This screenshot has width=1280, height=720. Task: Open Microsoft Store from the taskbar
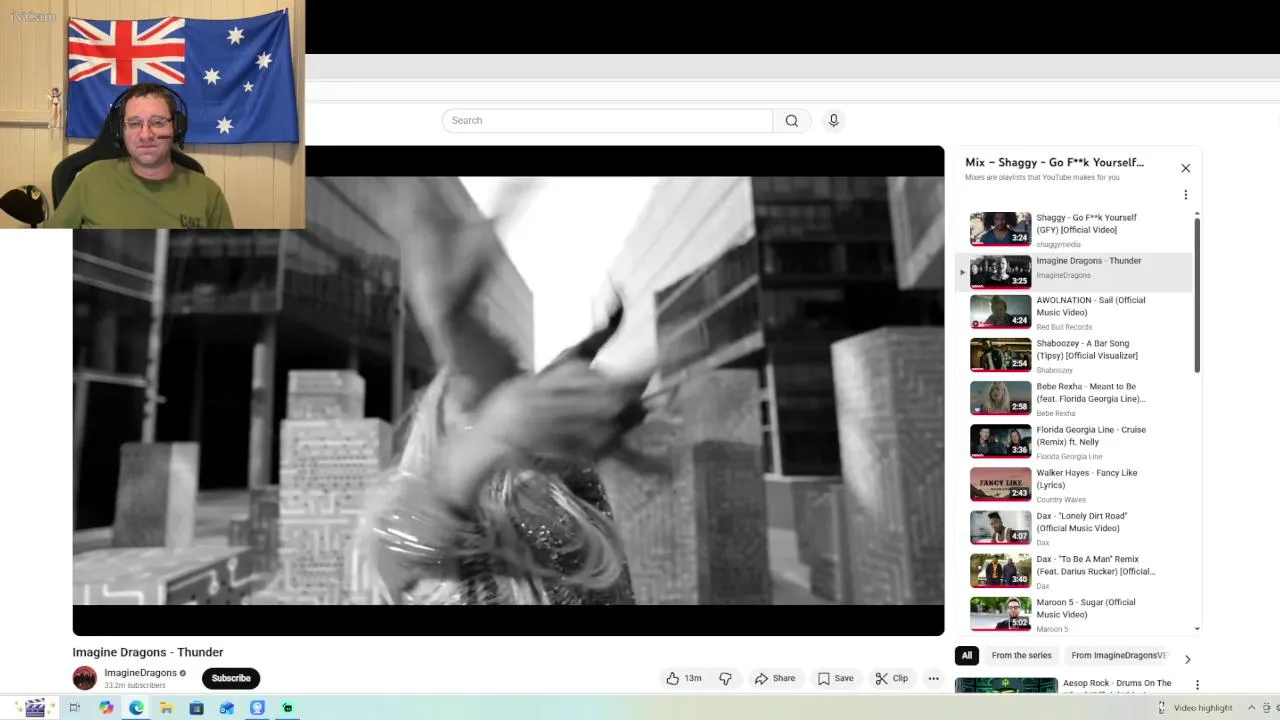pyautogui.click(x=196, y=708)
